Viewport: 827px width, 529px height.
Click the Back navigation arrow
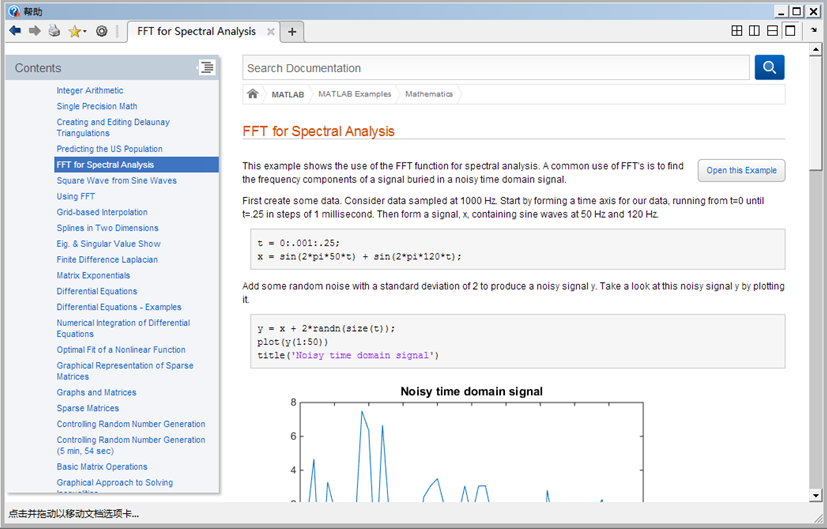pos(15,31)
